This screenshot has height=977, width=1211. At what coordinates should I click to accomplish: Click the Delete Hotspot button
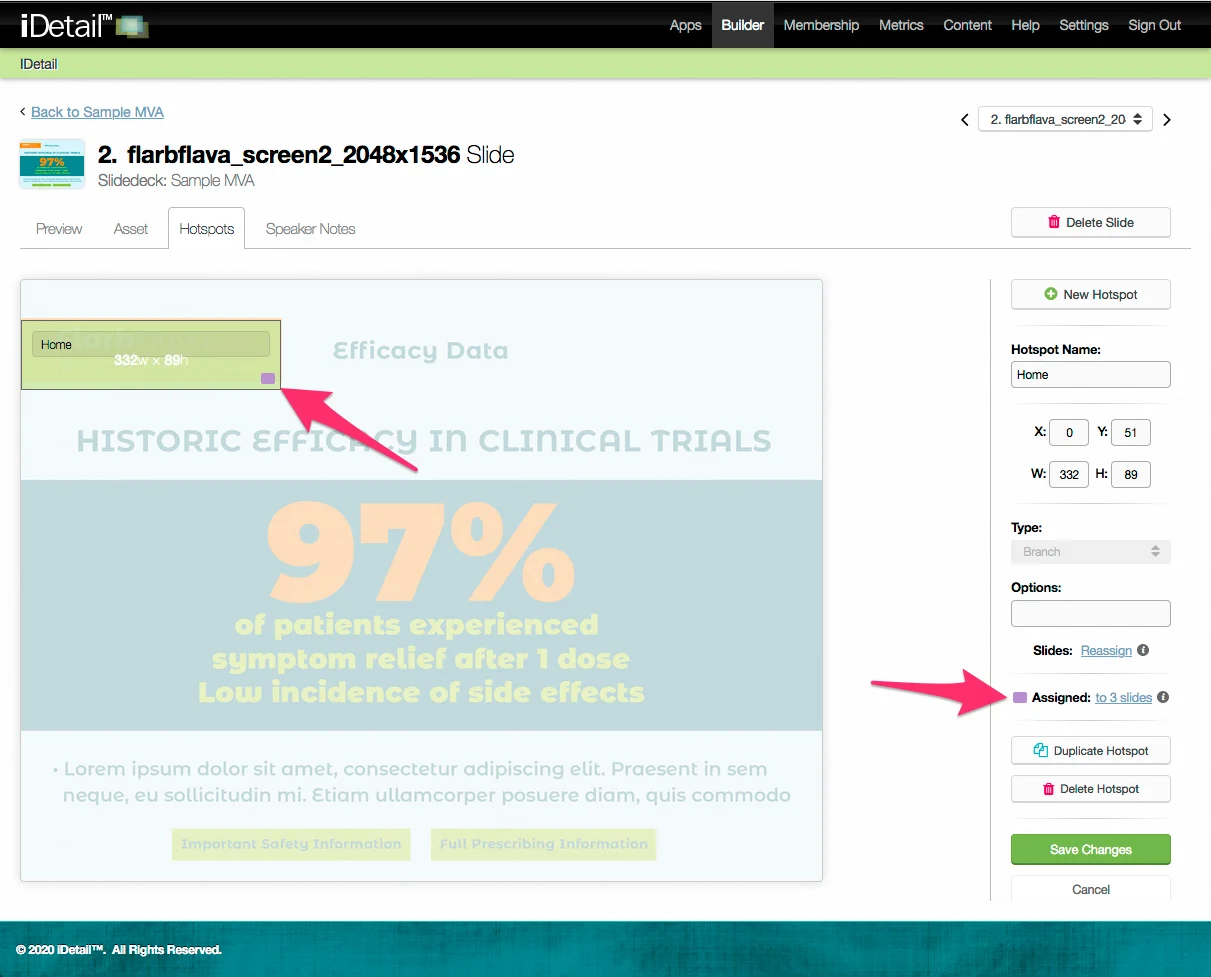click(x=1091, y=789)
